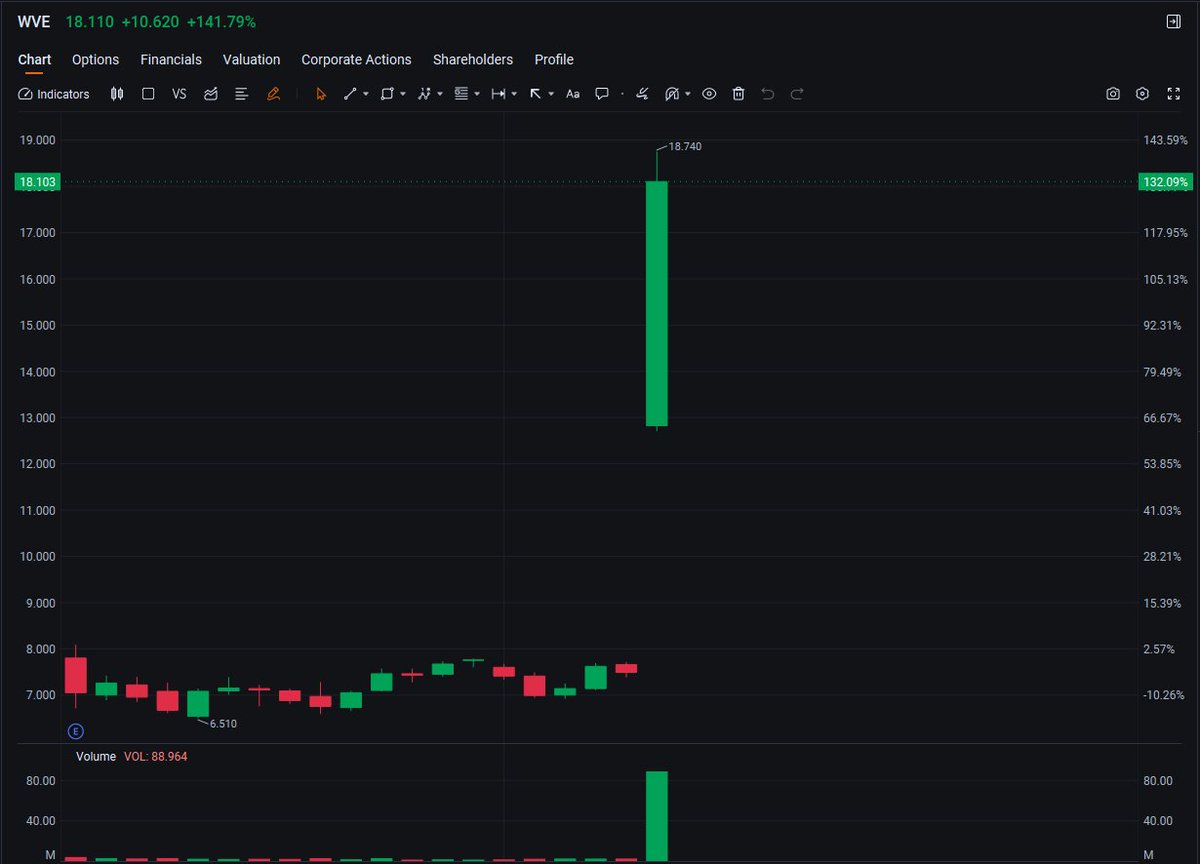Toggle drawings visibility with the eye icon
The image size is (1200, 864).
coord(709,93)
